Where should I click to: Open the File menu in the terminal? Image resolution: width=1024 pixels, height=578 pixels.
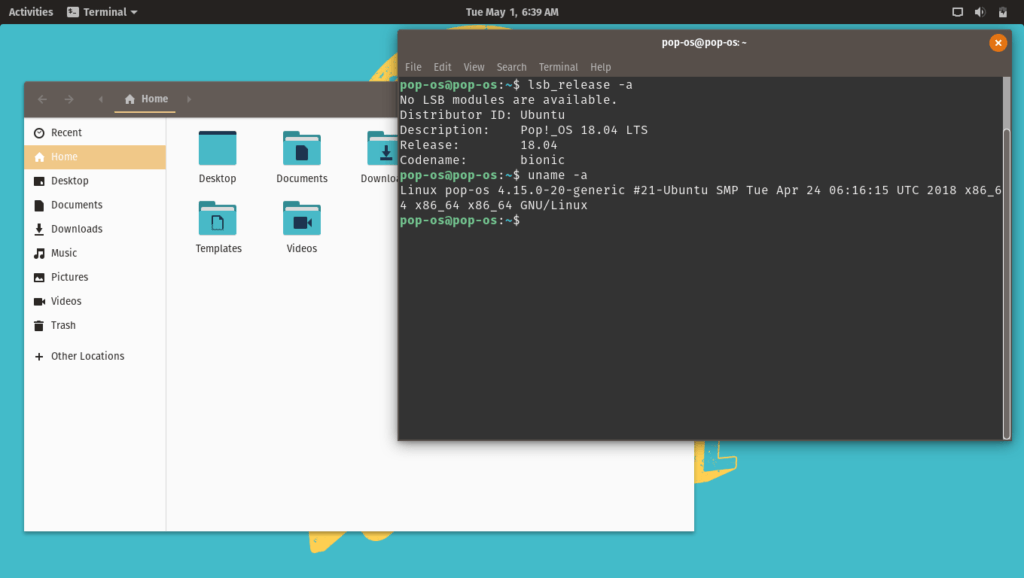pyautogui.click(x=413, y=66)
